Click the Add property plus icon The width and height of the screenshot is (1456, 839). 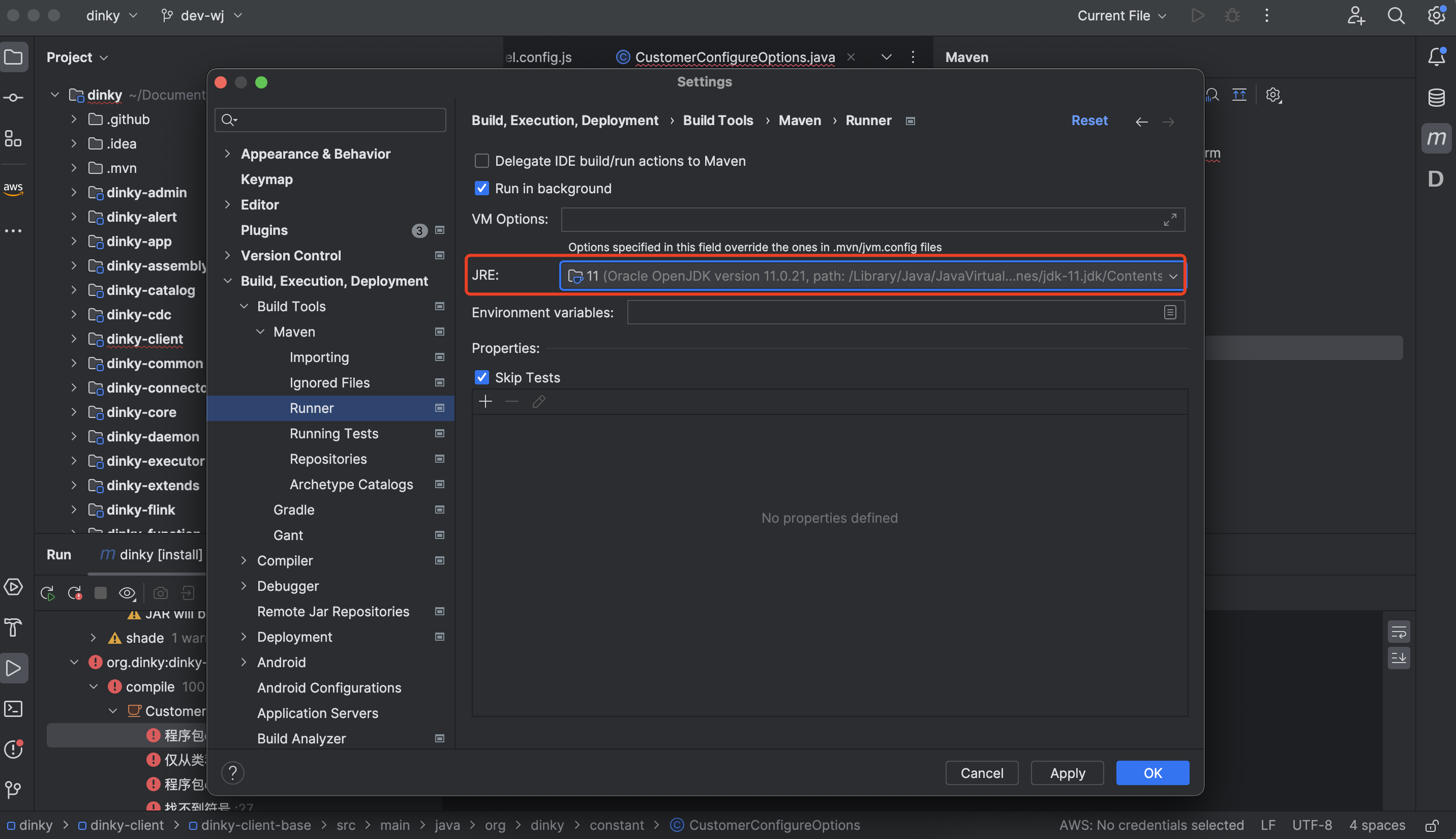(485, 402)
